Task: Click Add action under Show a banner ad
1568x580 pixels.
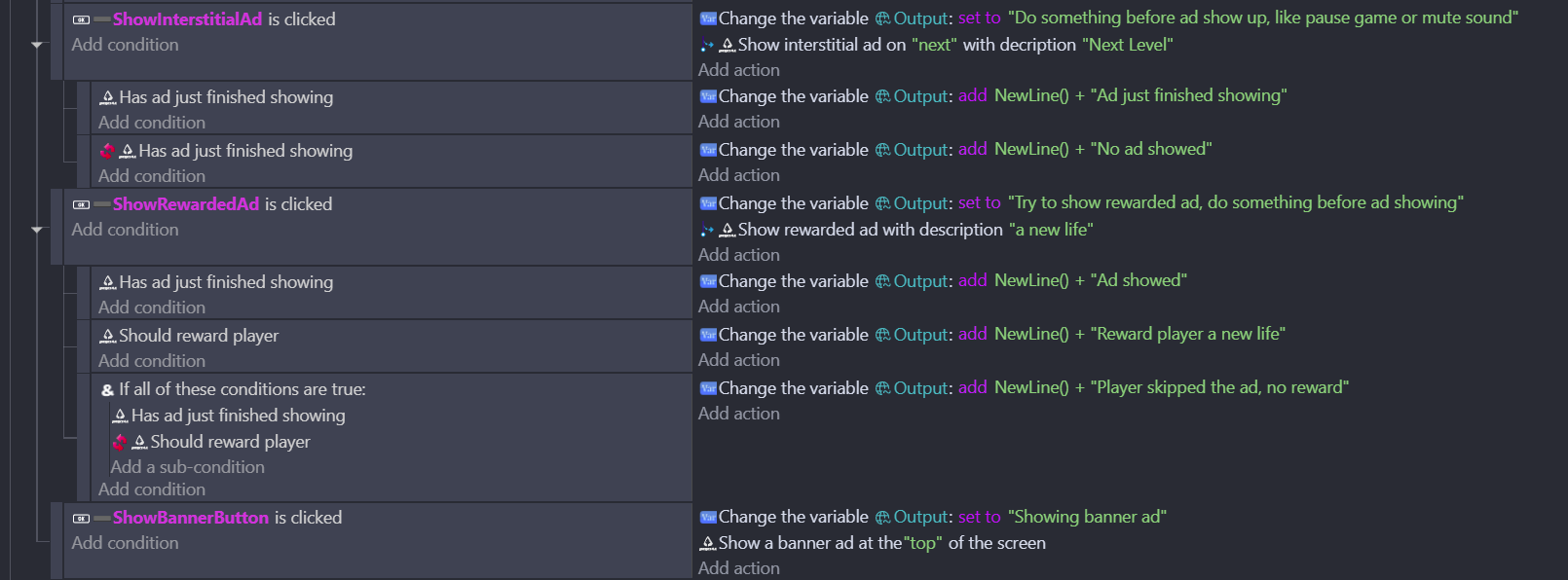Action: (x=739, y=567)
